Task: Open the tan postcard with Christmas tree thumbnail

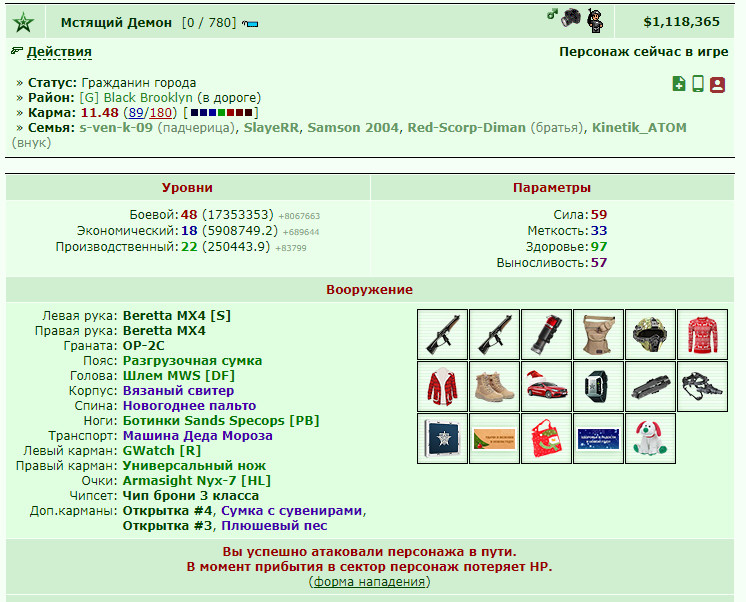Action: point(494,438)
